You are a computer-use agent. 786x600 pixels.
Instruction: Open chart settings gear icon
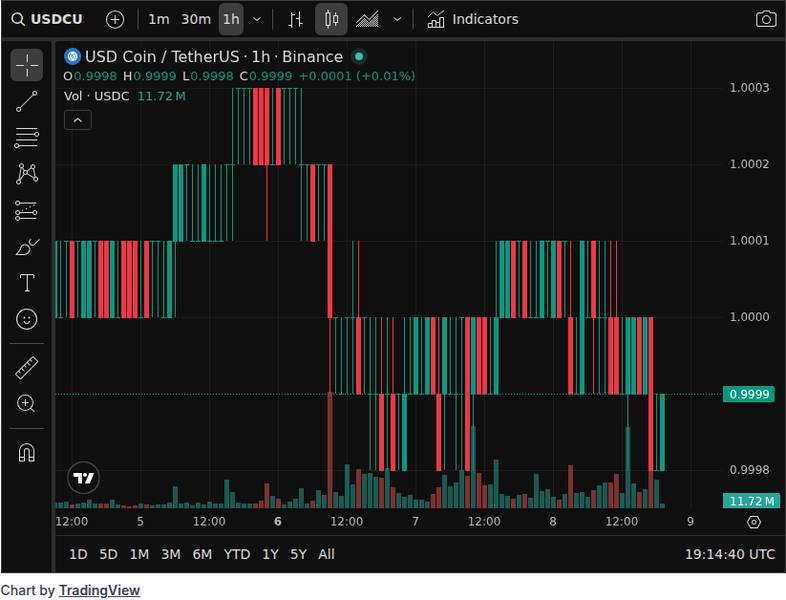[x=753, y=522]
